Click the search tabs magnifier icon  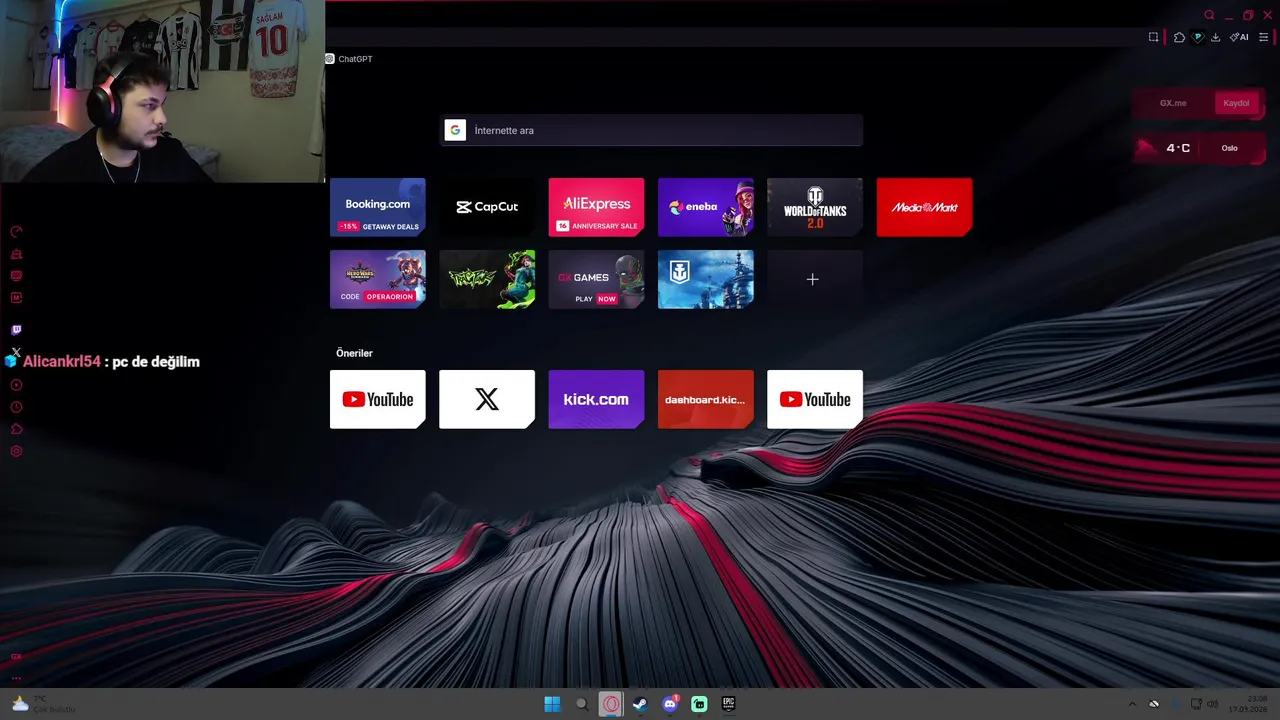1209,15
